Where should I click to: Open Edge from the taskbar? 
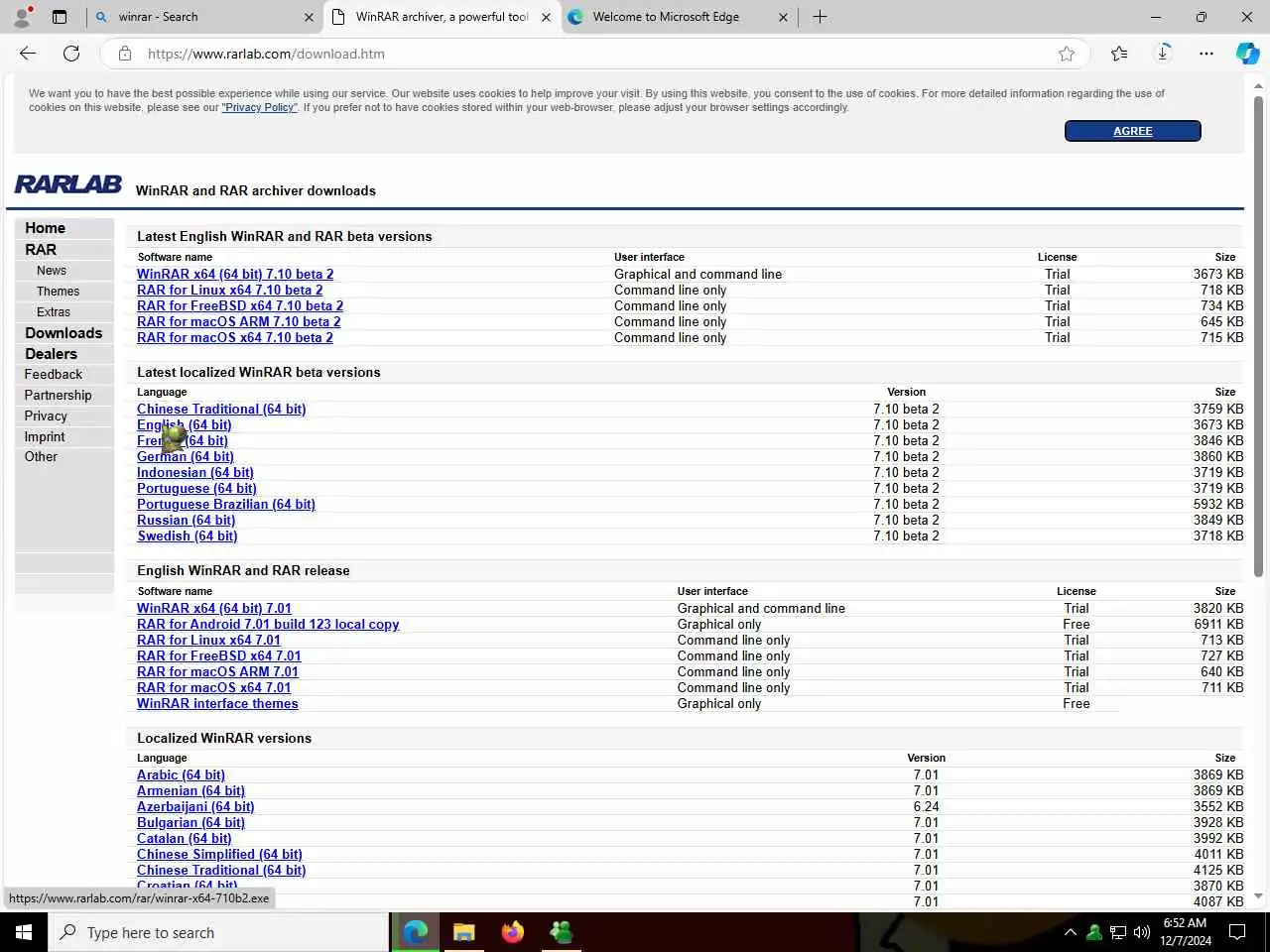(x=416, y=932)
